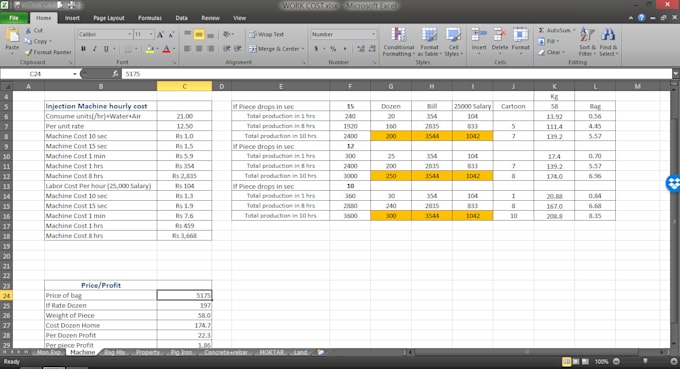Open Sort & Filter menu
Viewport: 680px width, 369px height.
[x=587, y=42]
